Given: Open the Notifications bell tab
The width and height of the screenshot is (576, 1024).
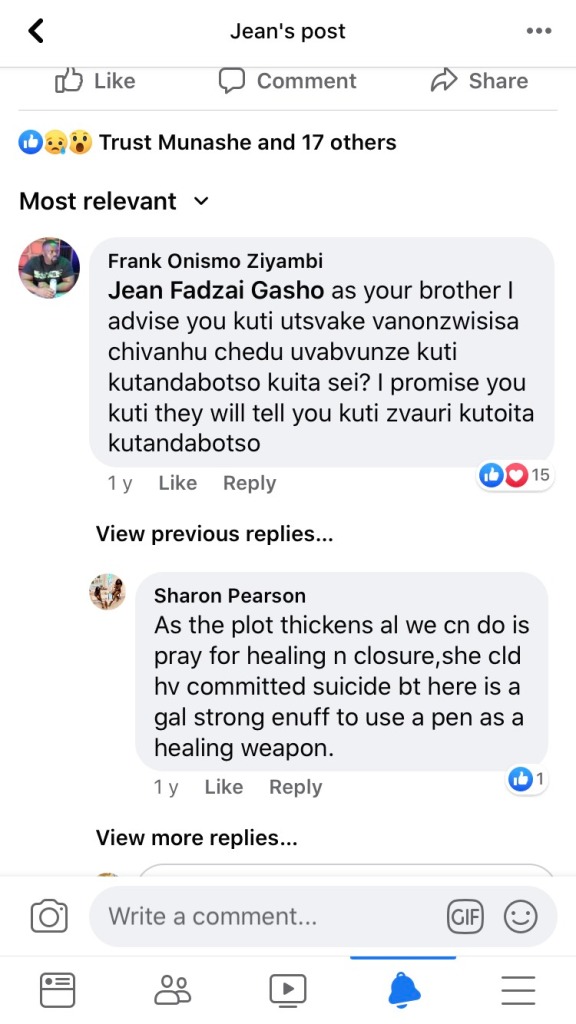Looking at the screenshot, I should click(x=404, y=989).
